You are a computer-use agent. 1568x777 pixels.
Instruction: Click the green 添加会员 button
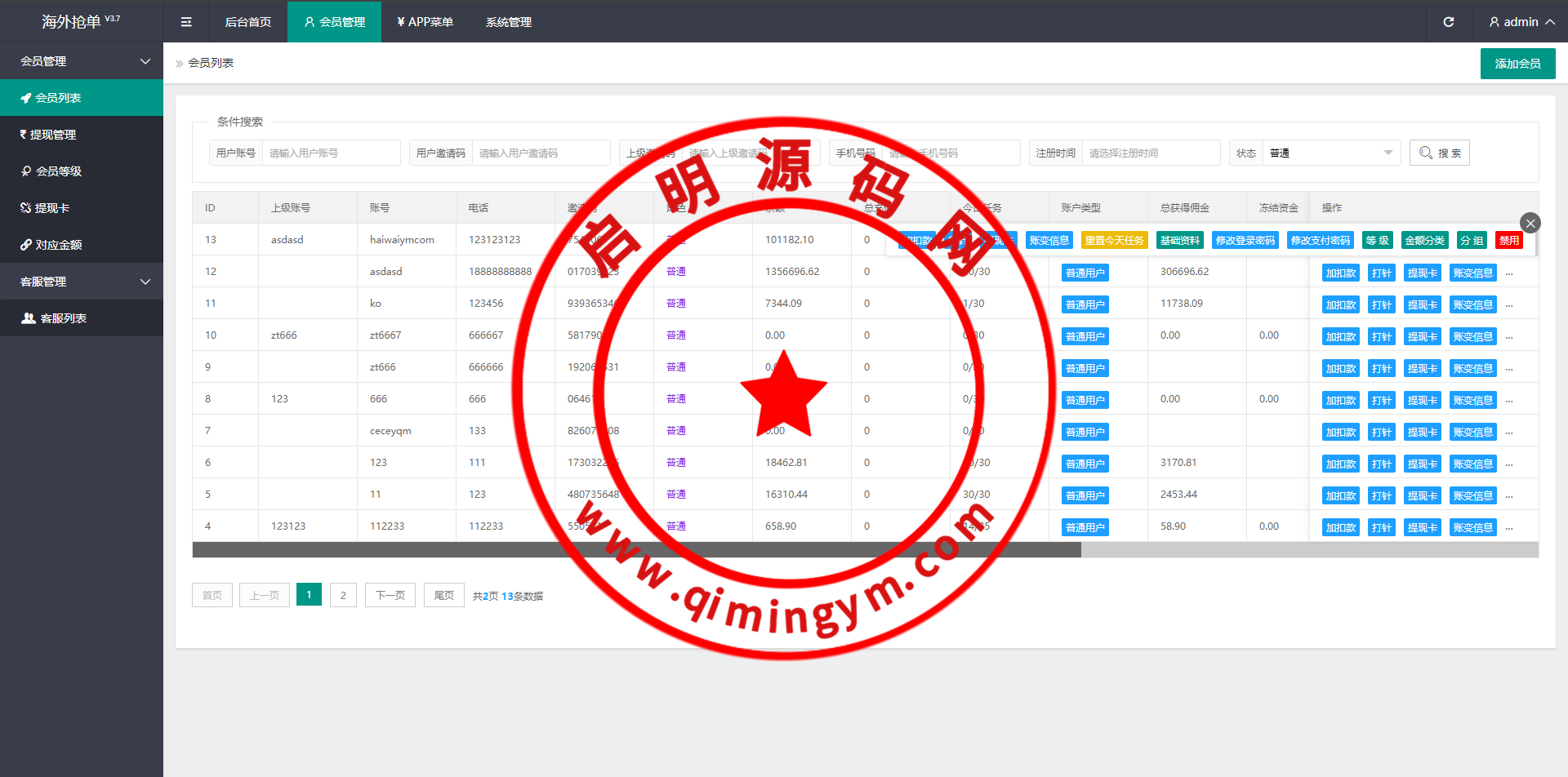pos(1517,64)
